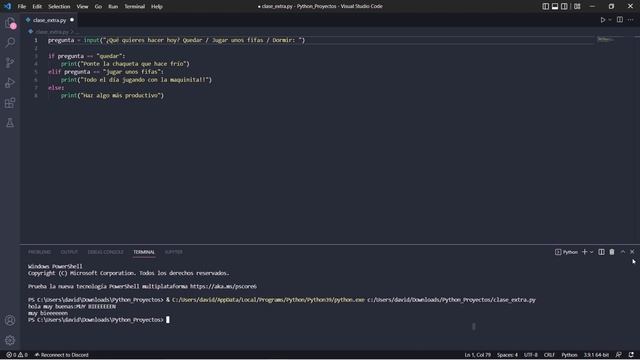The width and height of the screenshot is (640, 360).
Task: Close the bottom panel
Action: click(x=632, y=252)
